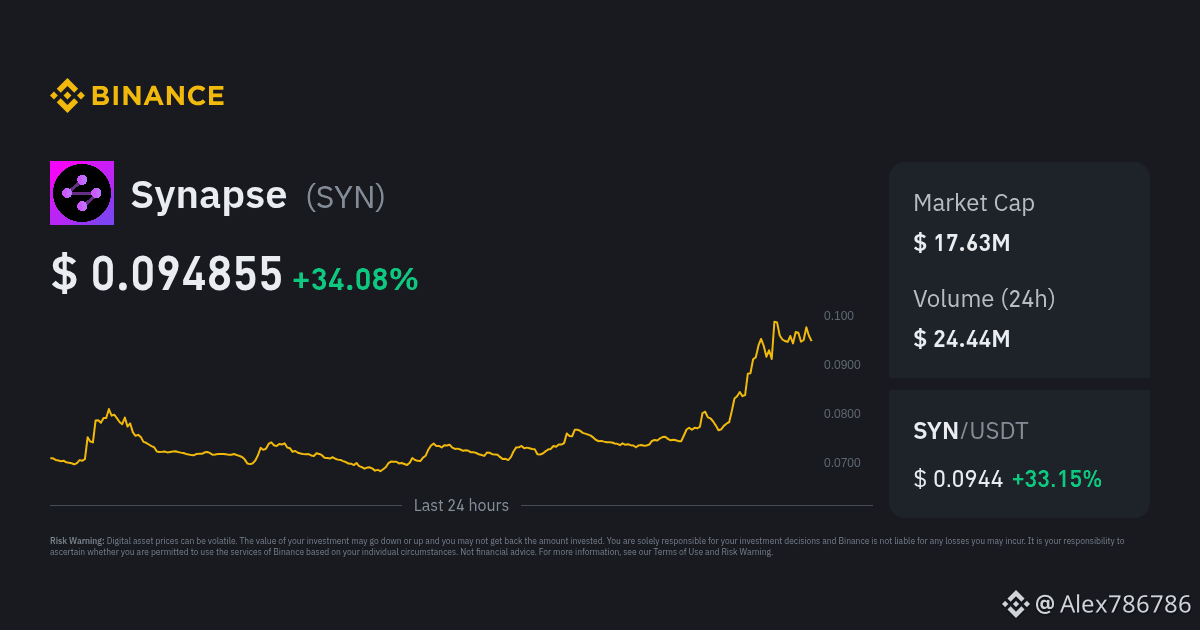Click the 0.100 axis label
Screen dimensions: 1200x630
pyautogui.click(x=839, y=316)
